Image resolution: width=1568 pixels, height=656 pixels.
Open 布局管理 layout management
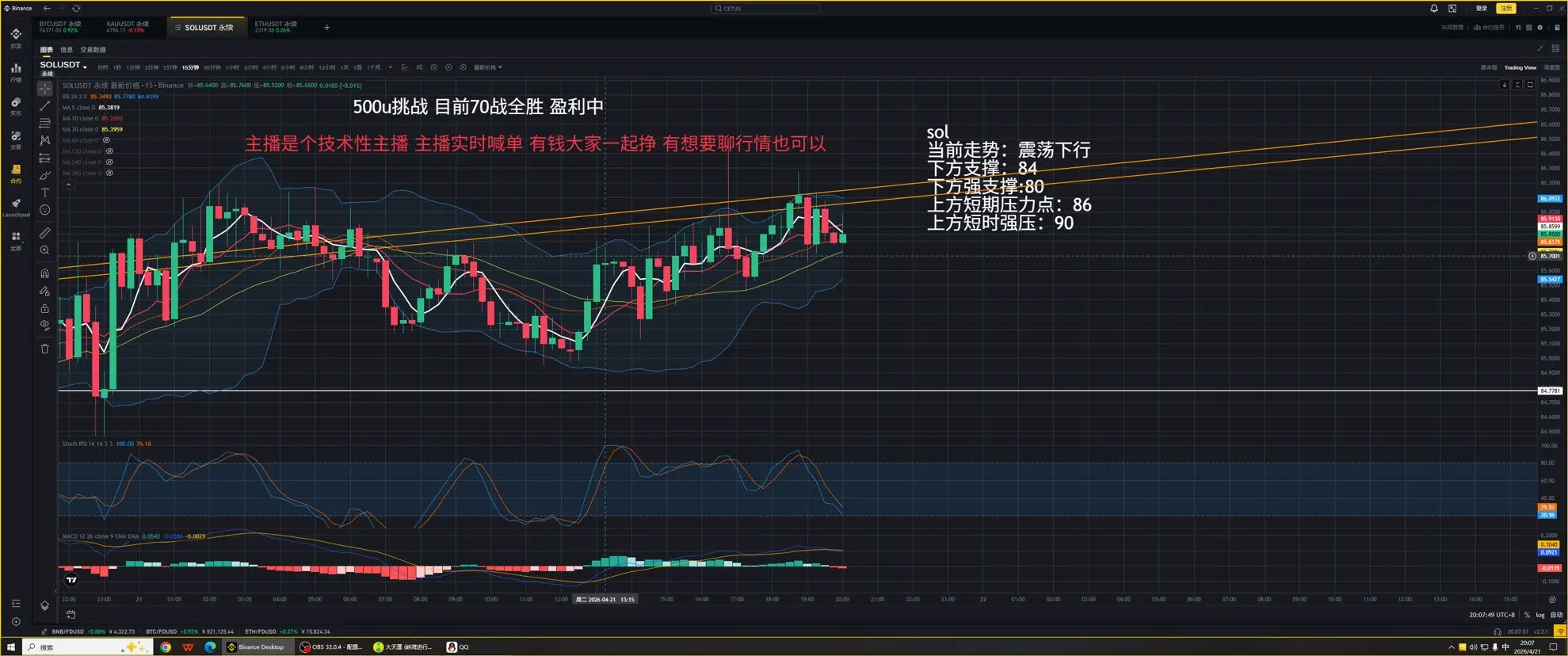tap(1452, 28)
